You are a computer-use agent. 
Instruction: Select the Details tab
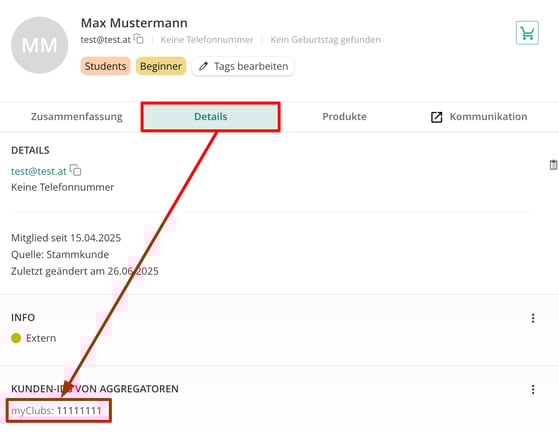click(211, 117)
